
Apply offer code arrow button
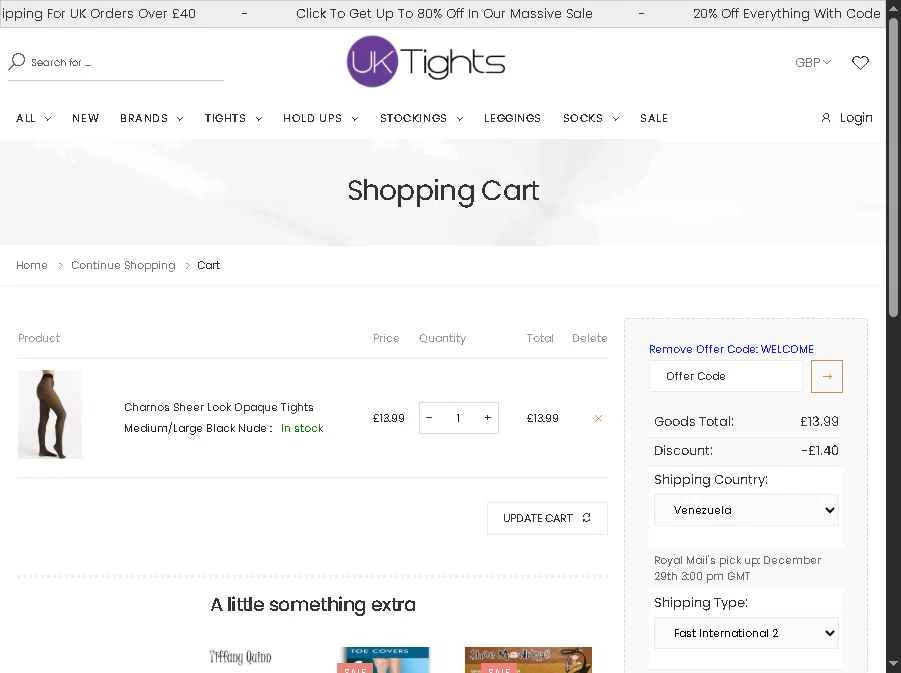[826, 376]
